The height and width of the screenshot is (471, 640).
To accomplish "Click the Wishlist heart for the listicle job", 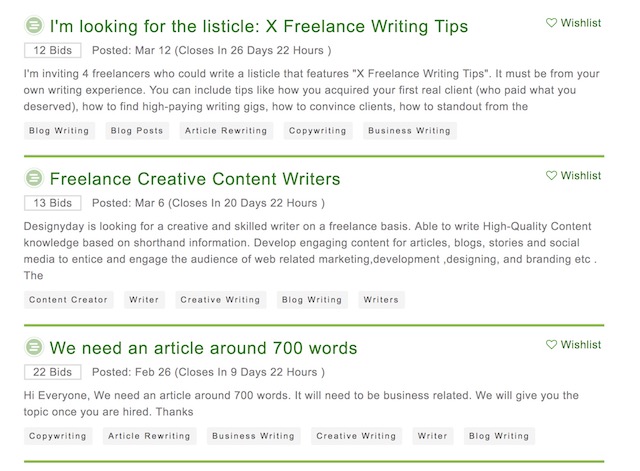I will (x=551, y=23).
